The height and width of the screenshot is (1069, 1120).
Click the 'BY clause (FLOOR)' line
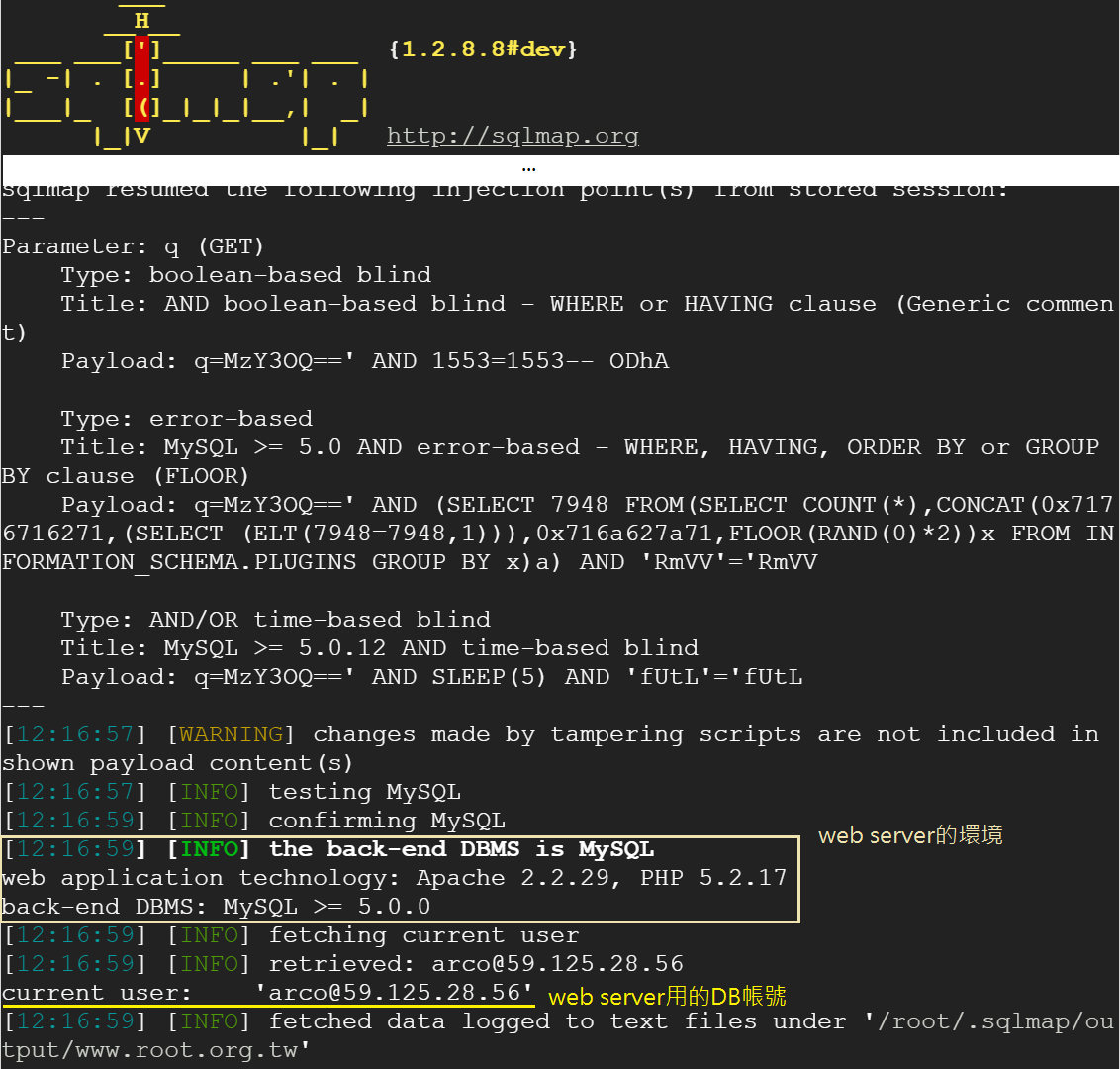tap(126, 476)
